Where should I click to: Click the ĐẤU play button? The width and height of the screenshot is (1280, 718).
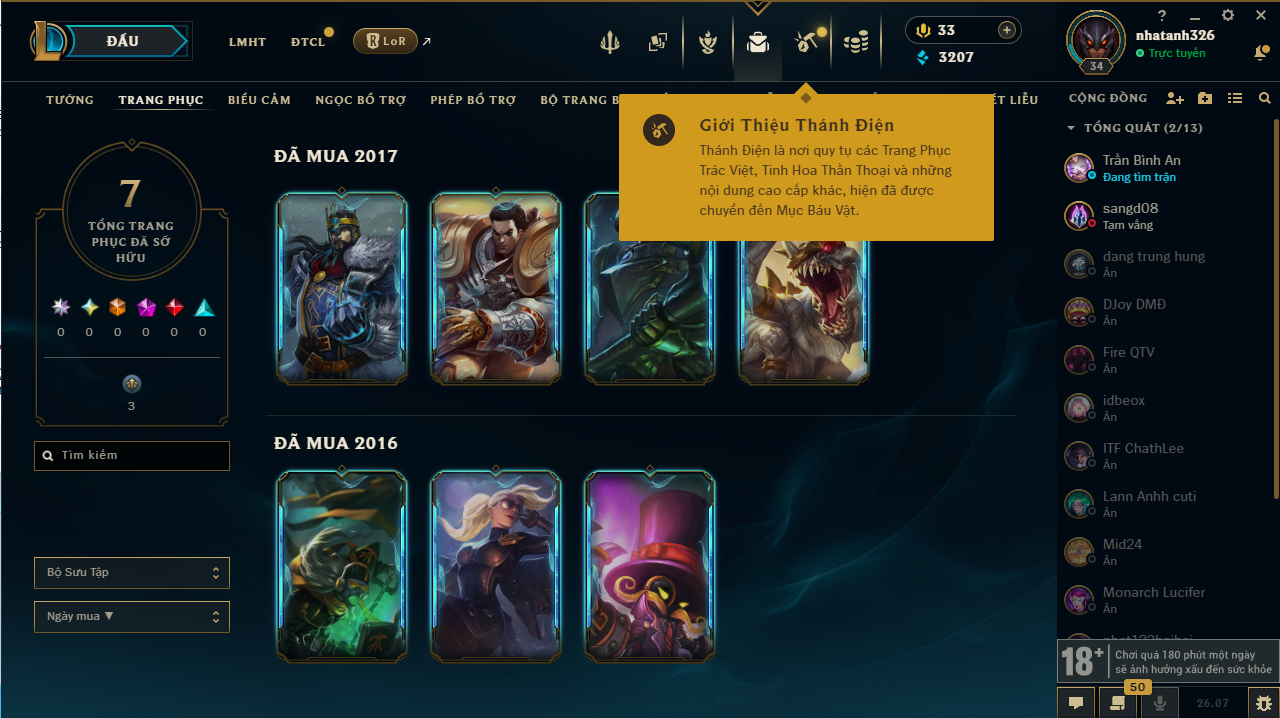124,41
